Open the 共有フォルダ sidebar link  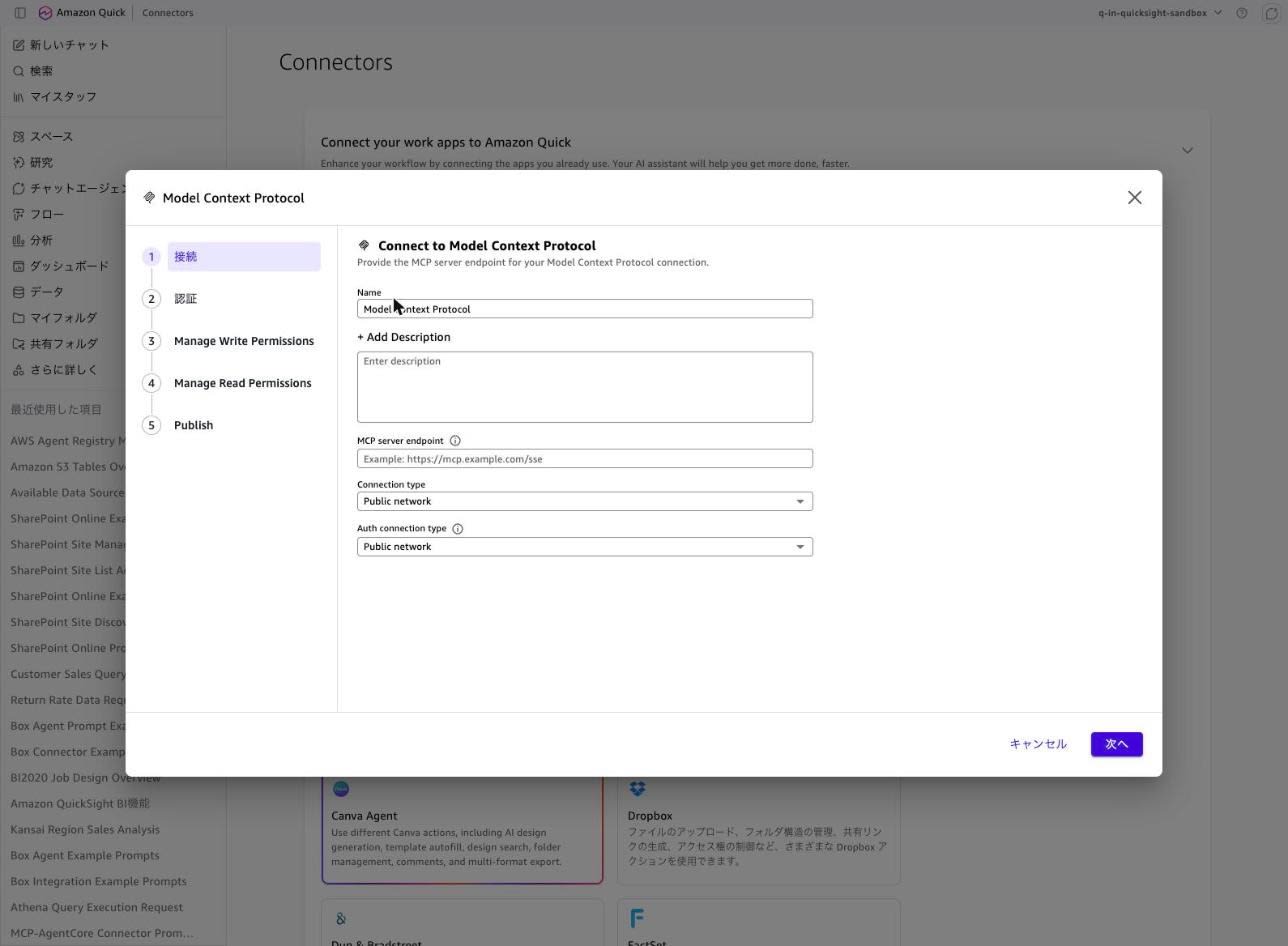pos(64,345)
